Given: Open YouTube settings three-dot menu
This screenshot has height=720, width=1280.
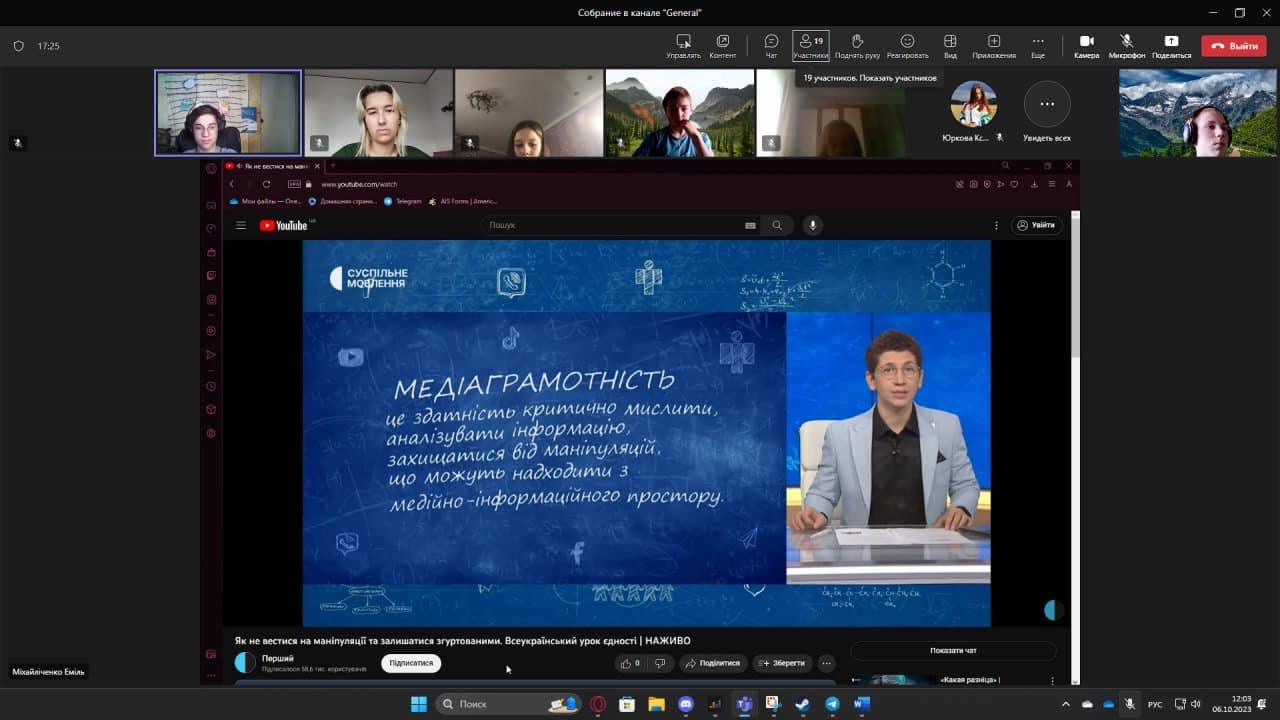Looking at the screenshot, I should click(x=996, y=225).
